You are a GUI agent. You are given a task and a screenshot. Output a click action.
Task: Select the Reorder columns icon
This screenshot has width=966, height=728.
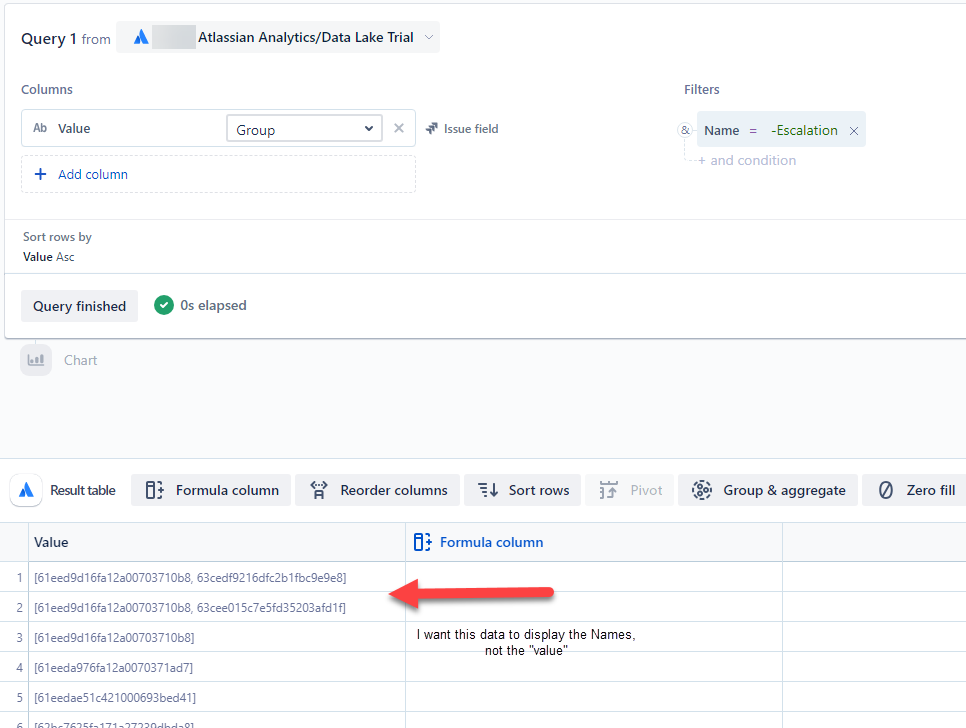tap(318, 490)
